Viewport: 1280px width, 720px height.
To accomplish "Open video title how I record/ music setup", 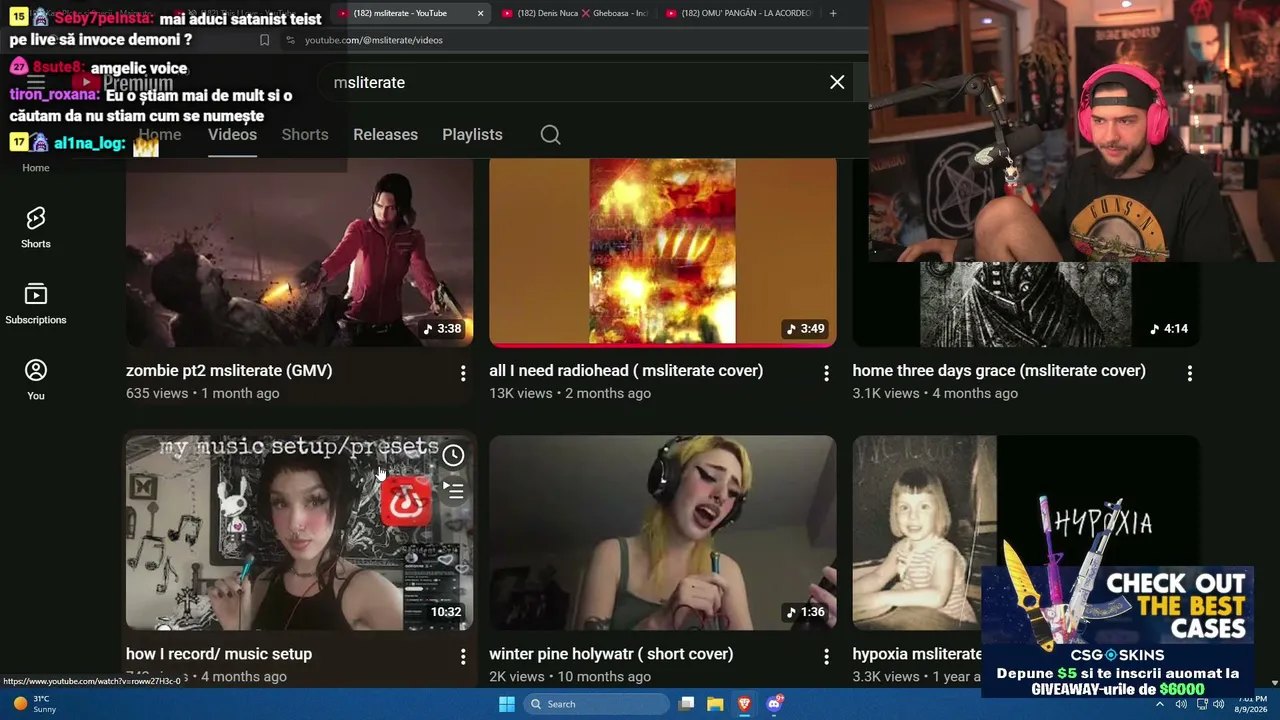I will 219,654.
